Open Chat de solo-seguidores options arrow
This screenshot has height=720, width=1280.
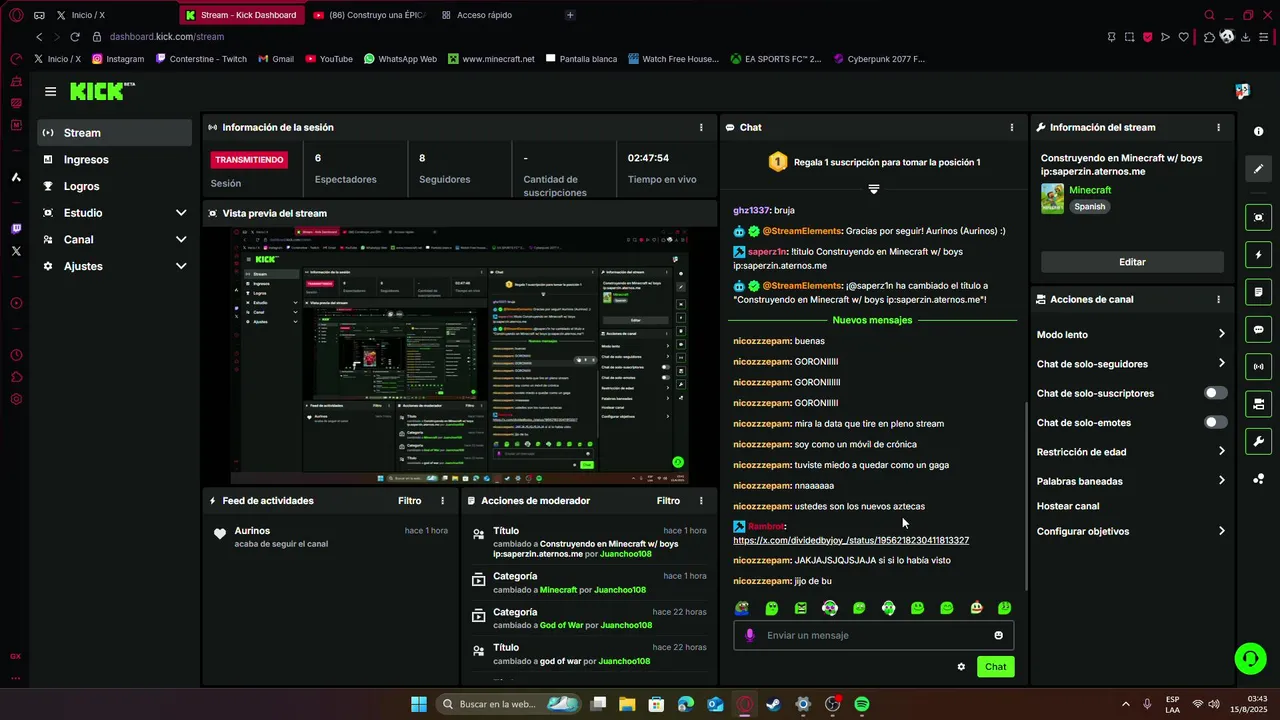pos(1221,363)
